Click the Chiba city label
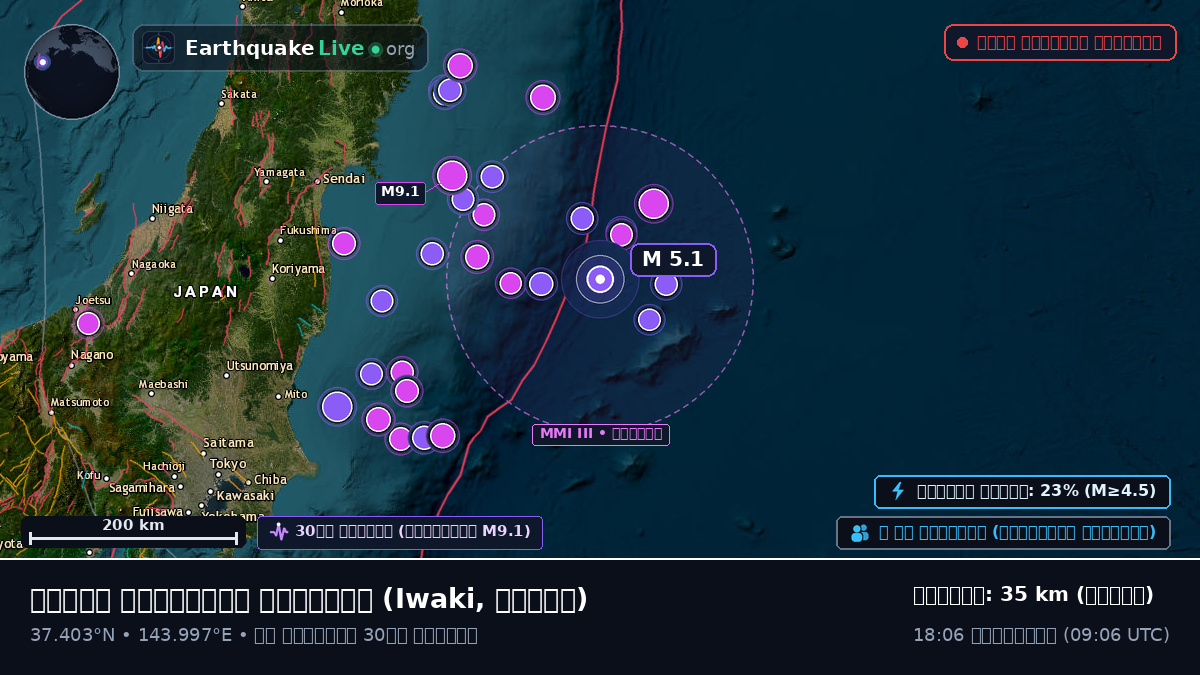This screenshot has width=1200, height=675. [271, 480]
